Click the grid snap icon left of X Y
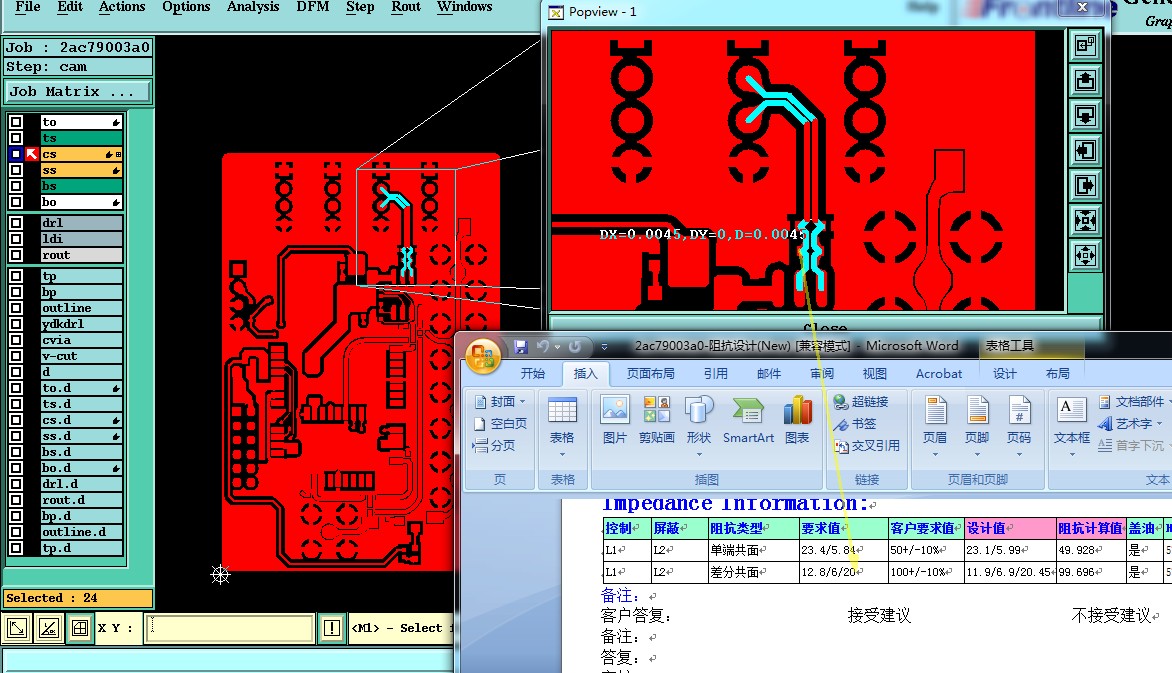 coord(80,628)
